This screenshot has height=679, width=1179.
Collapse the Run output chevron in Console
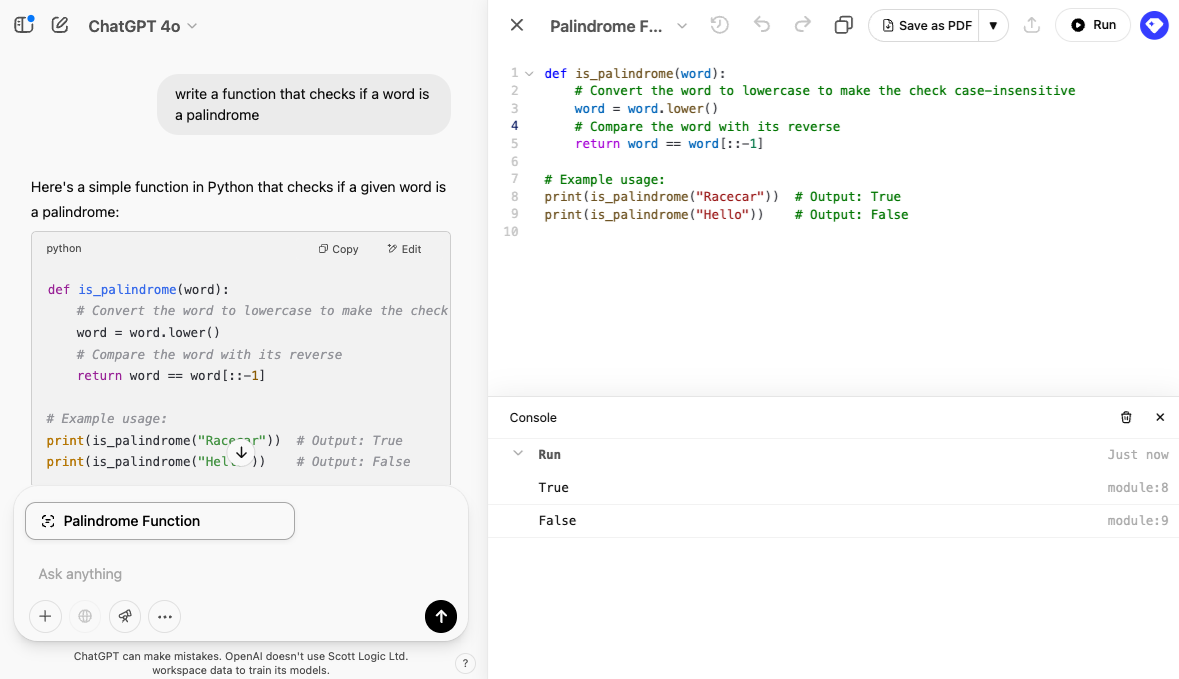tap(517, 453)
